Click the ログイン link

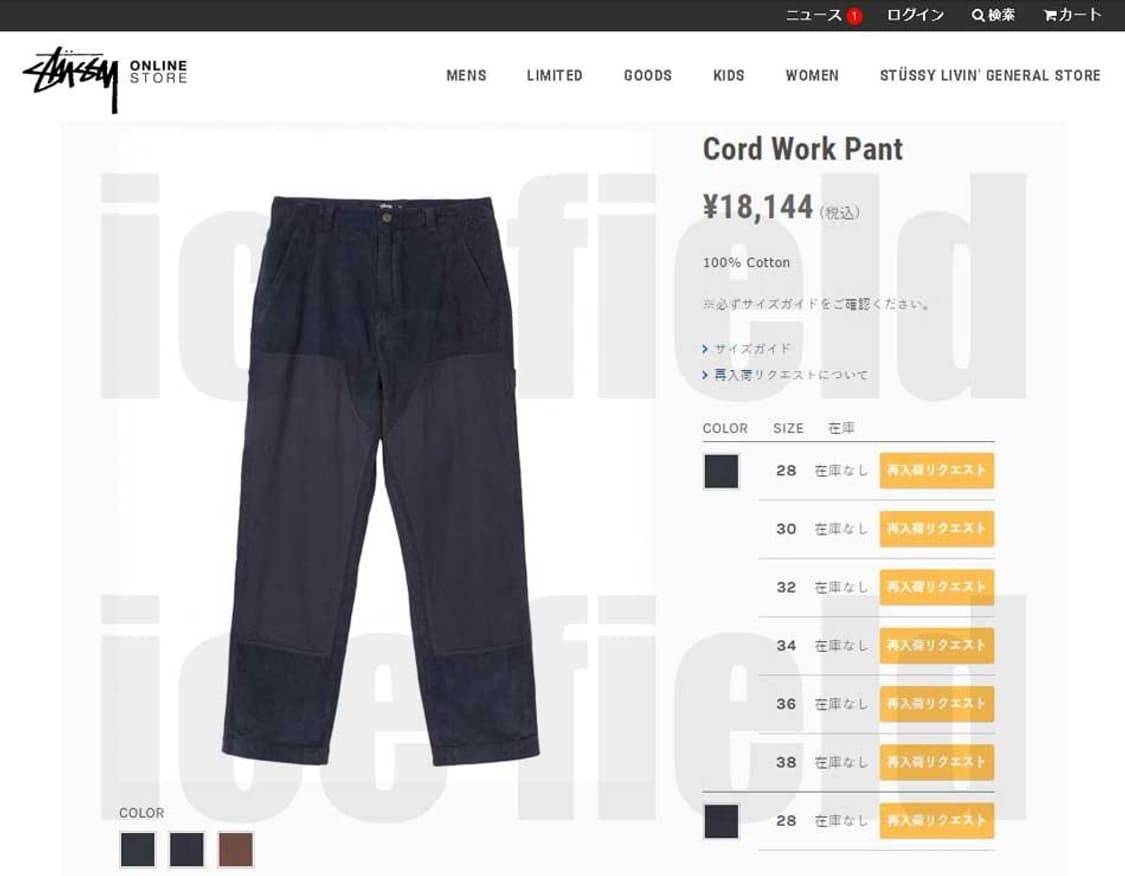915,15
